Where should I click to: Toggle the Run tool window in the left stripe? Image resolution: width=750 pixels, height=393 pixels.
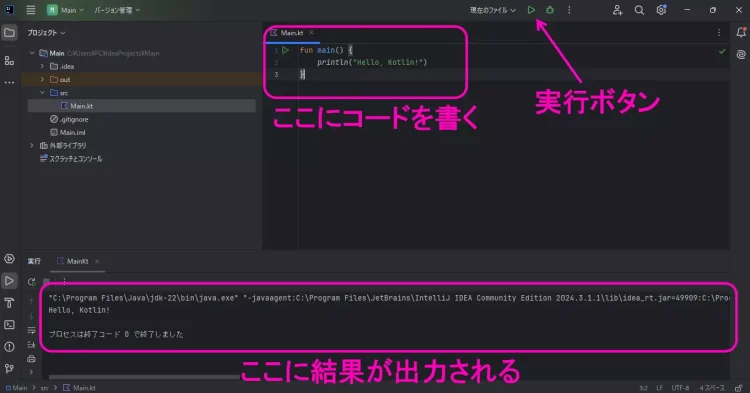tap(9, 281)
